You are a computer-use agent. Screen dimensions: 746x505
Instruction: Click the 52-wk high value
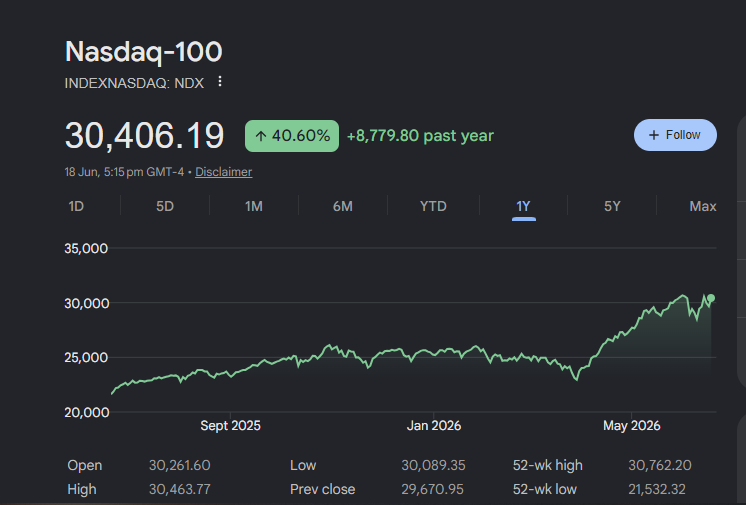point(659,465)
